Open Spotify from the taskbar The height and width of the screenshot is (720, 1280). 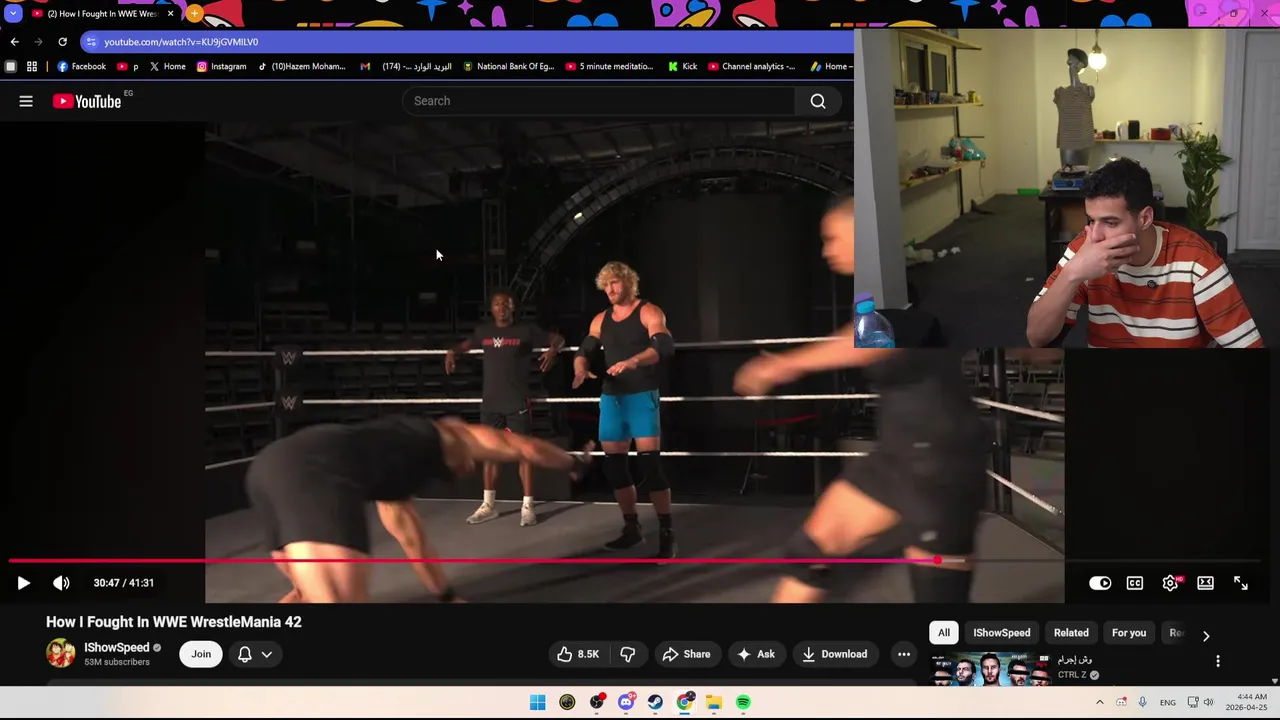pos(743,702)
